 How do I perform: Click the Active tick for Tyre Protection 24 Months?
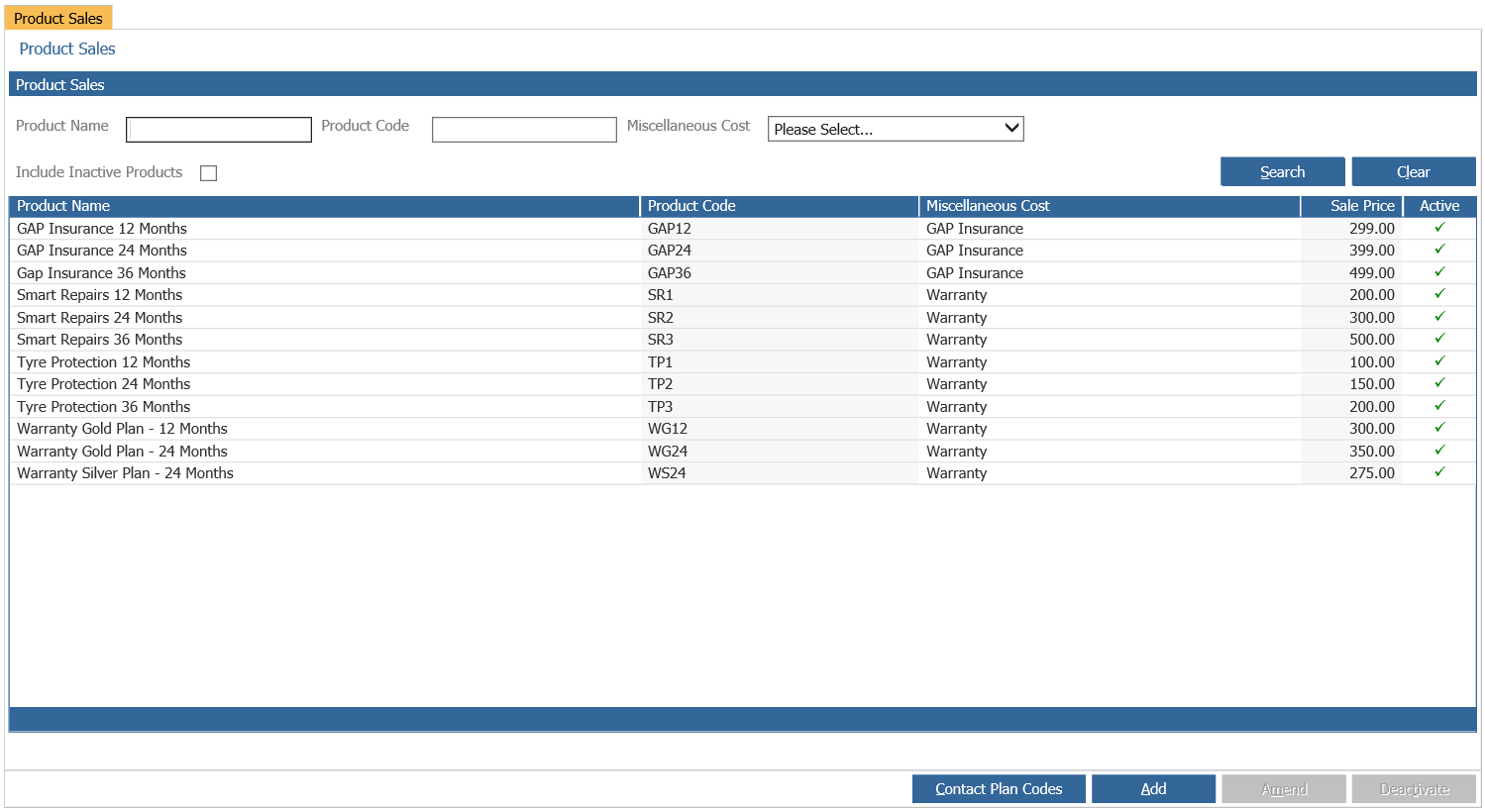[1439, 383]
